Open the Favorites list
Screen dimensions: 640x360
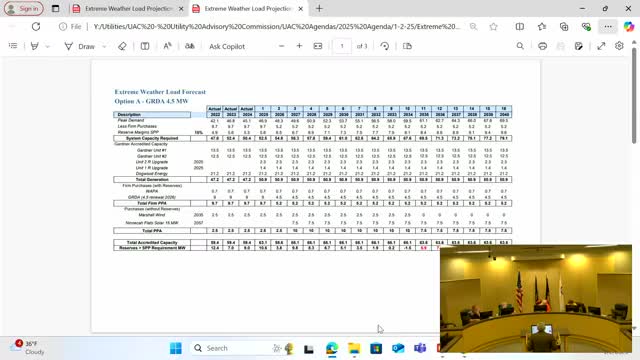coord(542,27)
